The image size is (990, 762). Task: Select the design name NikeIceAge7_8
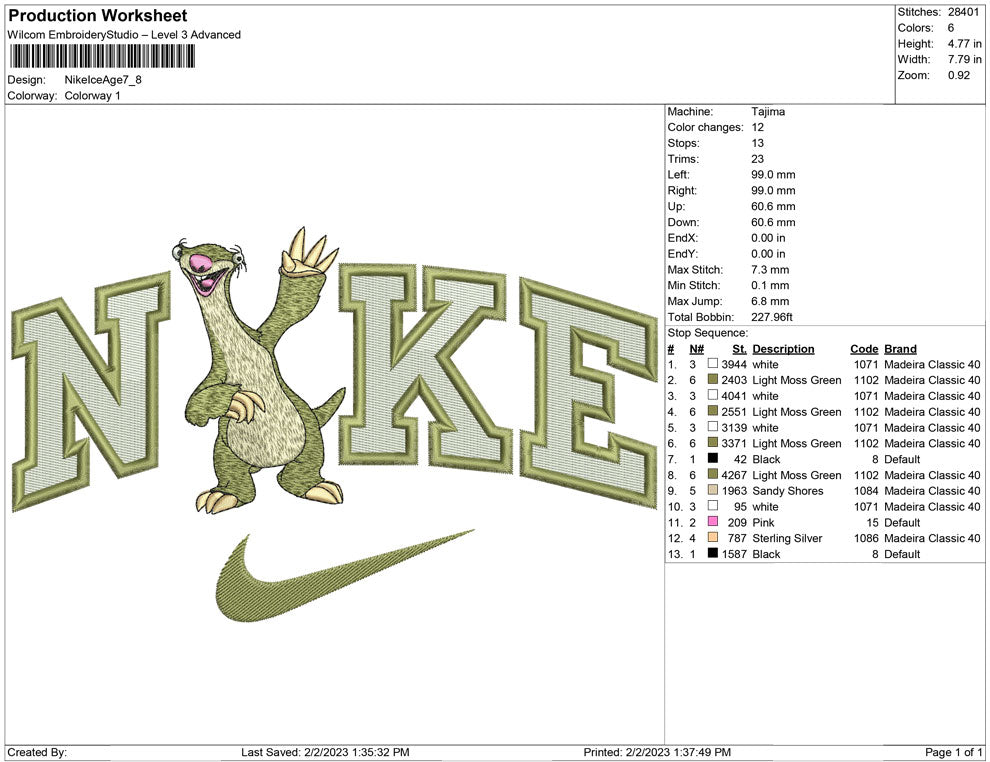(x=103, y=80)
